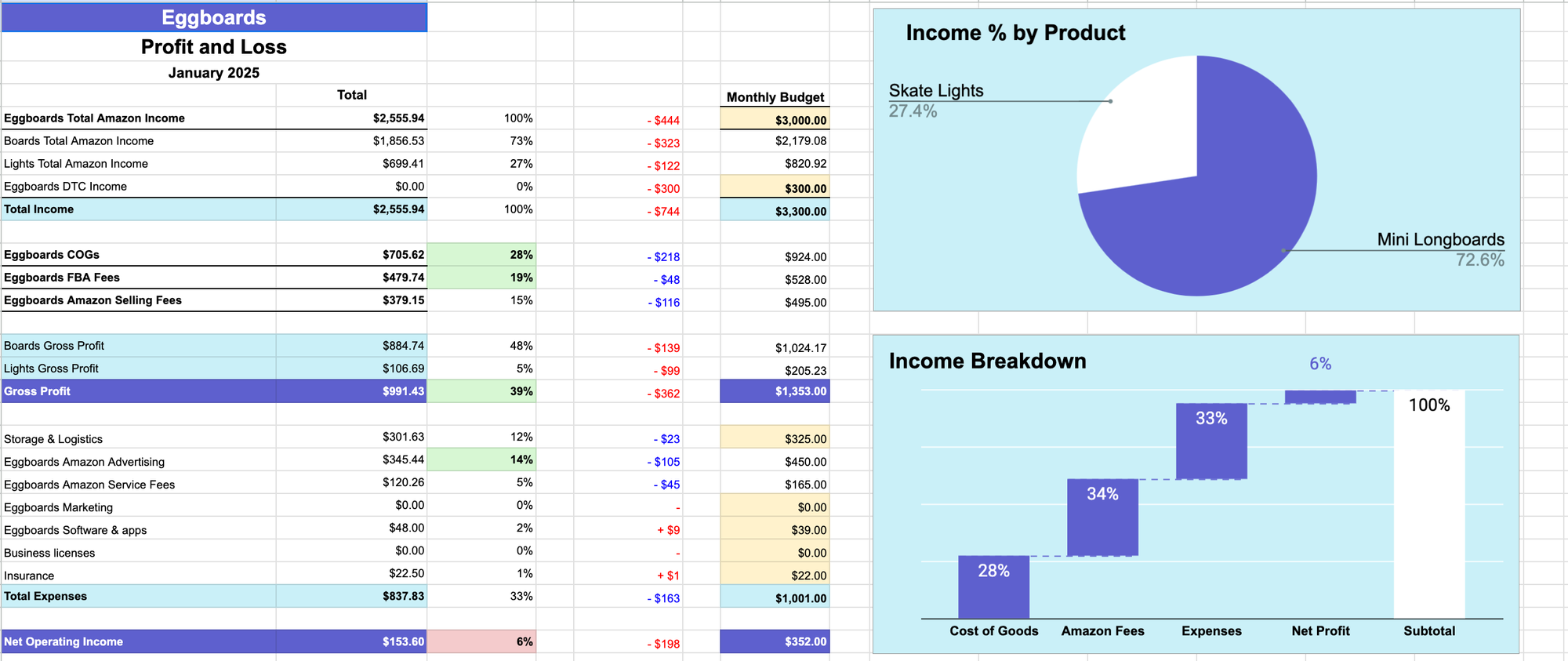Select the Lights Total Amazon Income row label
Viewport: 1568px width, 661px height.
click(x=76, y=164)
